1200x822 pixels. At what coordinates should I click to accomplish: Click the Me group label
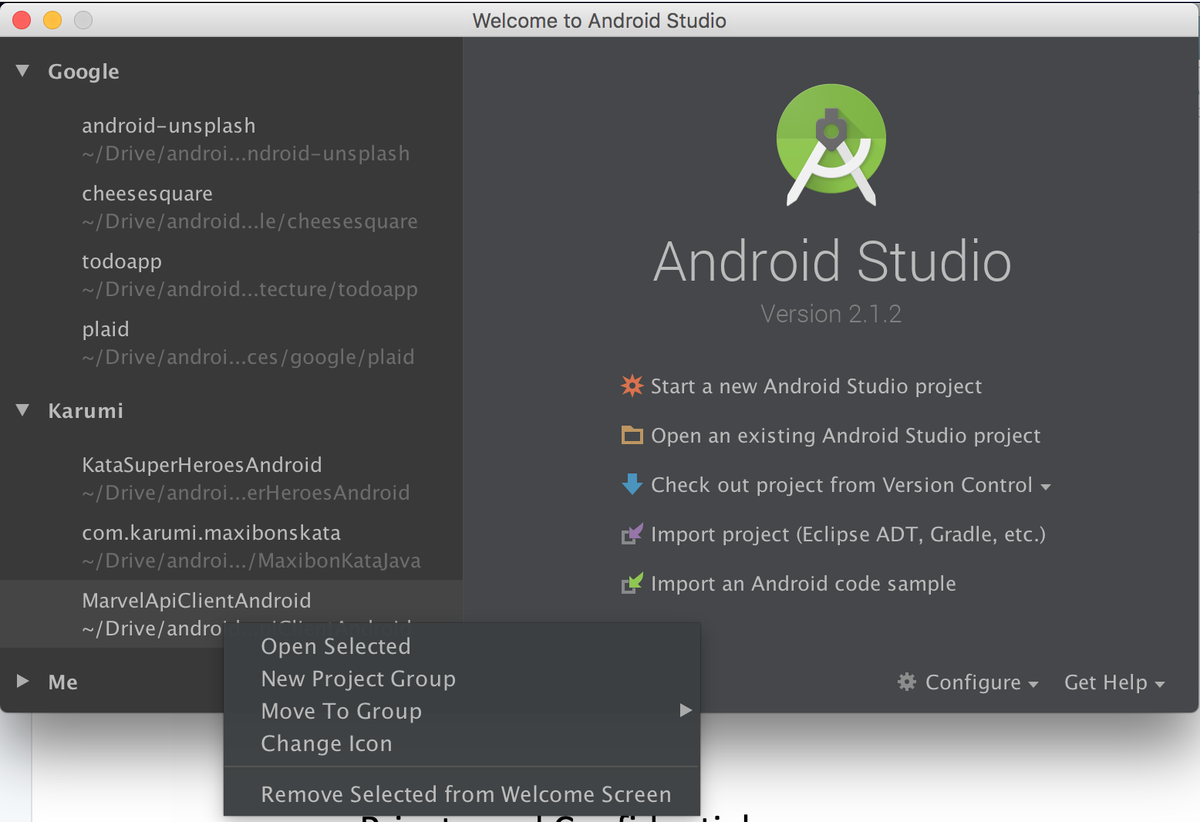point(62,682)
